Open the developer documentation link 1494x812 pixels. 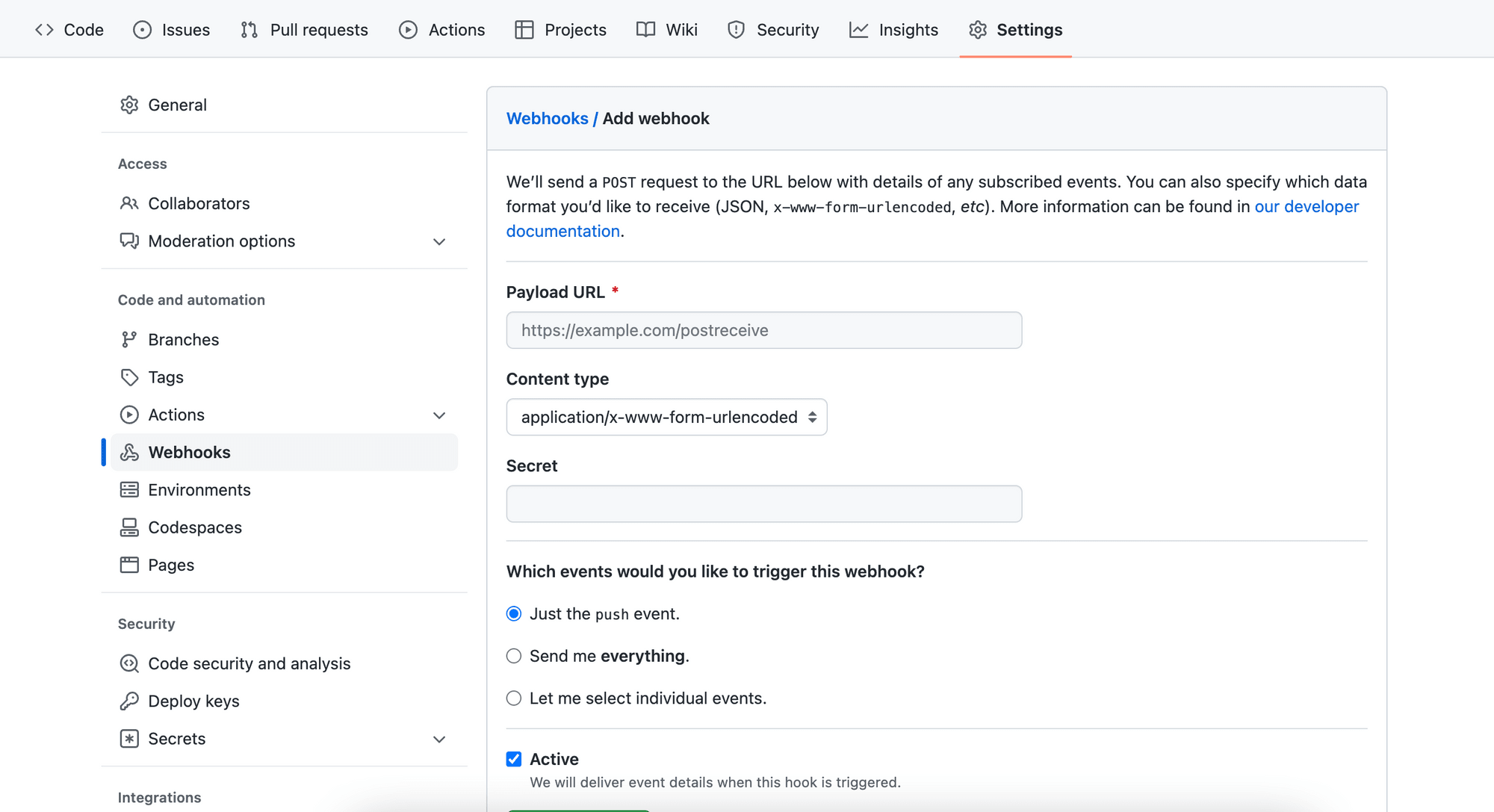(x=1306, y=207)
